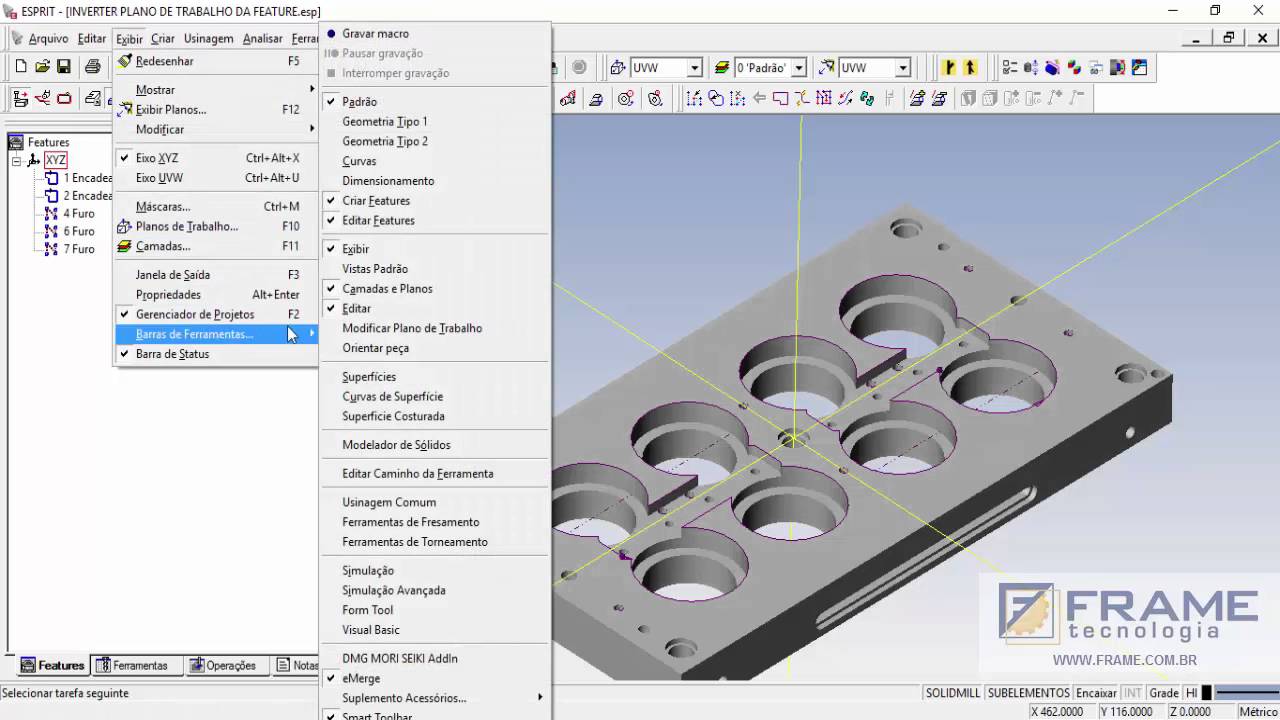Select Gerenciador de Projetos menu entry
The image size is (1280, 720).
216,314
